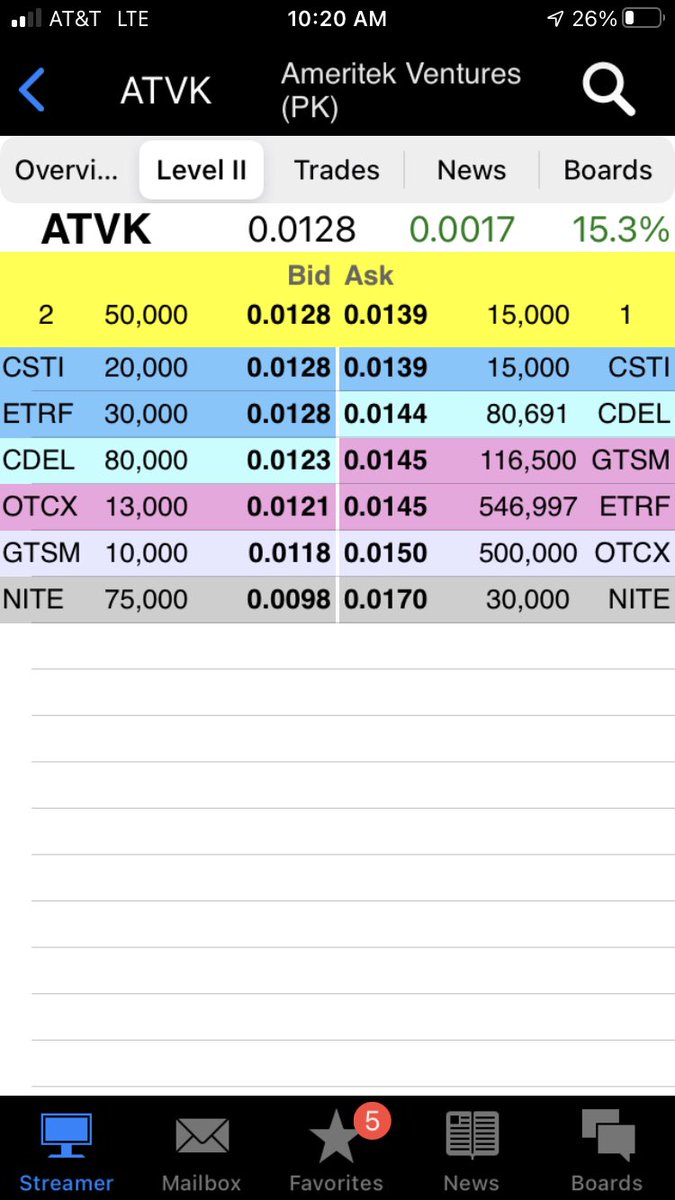Tap the NITE bid price 0.0098
The image size is (675, 1200).
288,599
